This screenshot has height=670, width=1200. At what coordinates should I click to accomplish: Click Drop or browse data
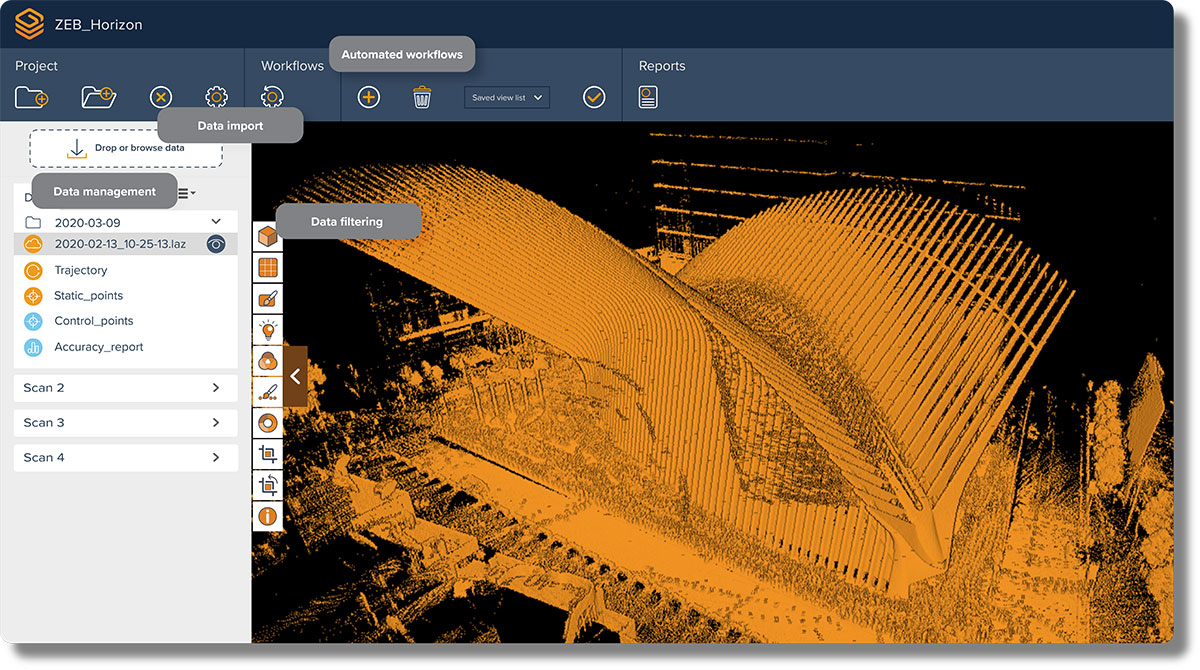pos(126,147)
